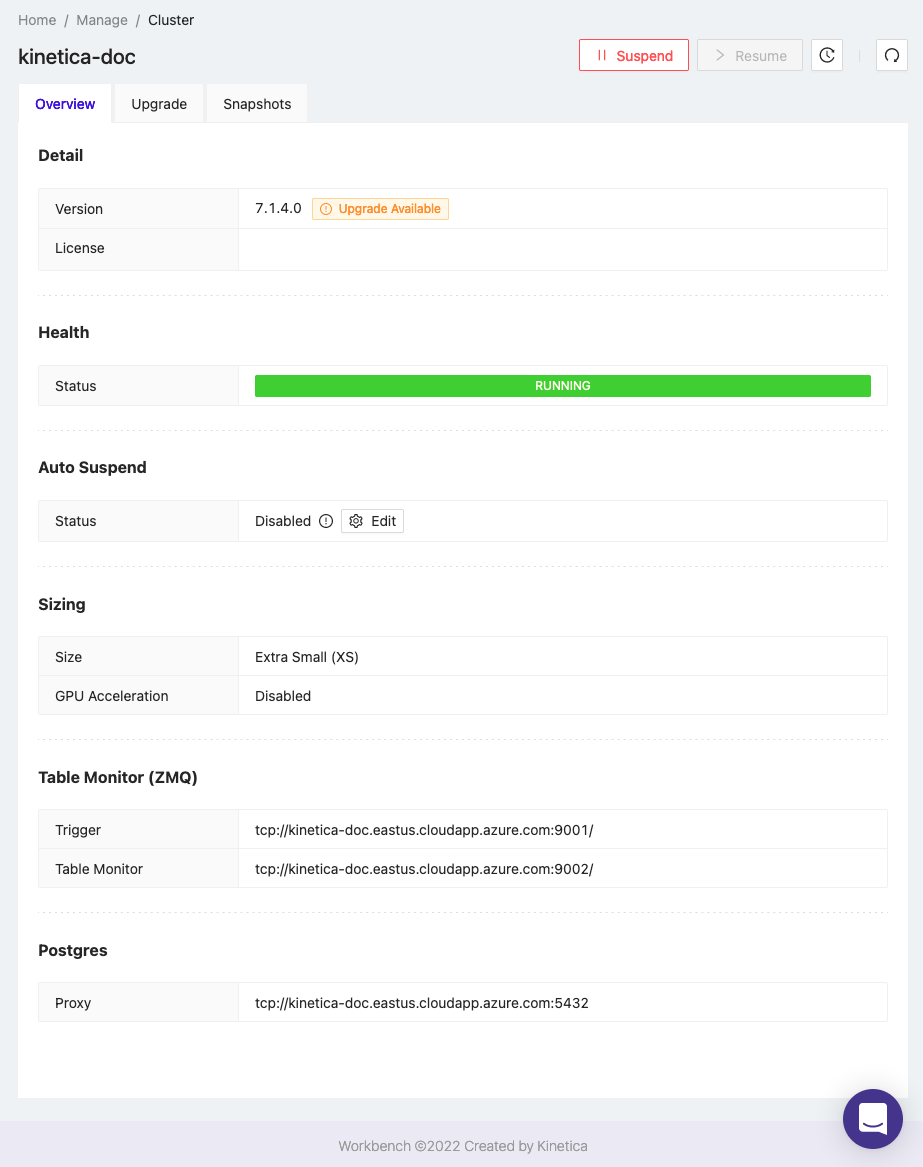Click the gear icon on the Edit button
Viewport: 923px width, 1167px height.
tap(356, 521)
